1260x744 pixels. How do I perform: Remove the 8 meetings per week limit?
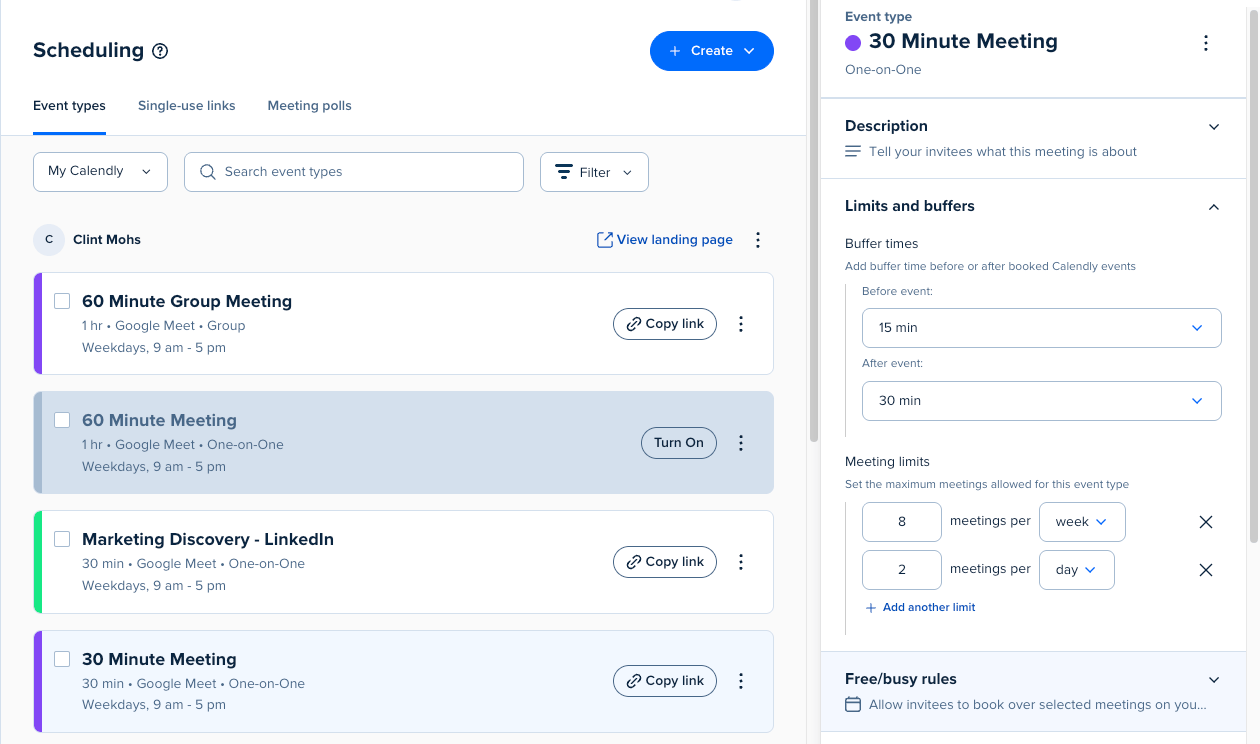click(x=1206, y=522)
